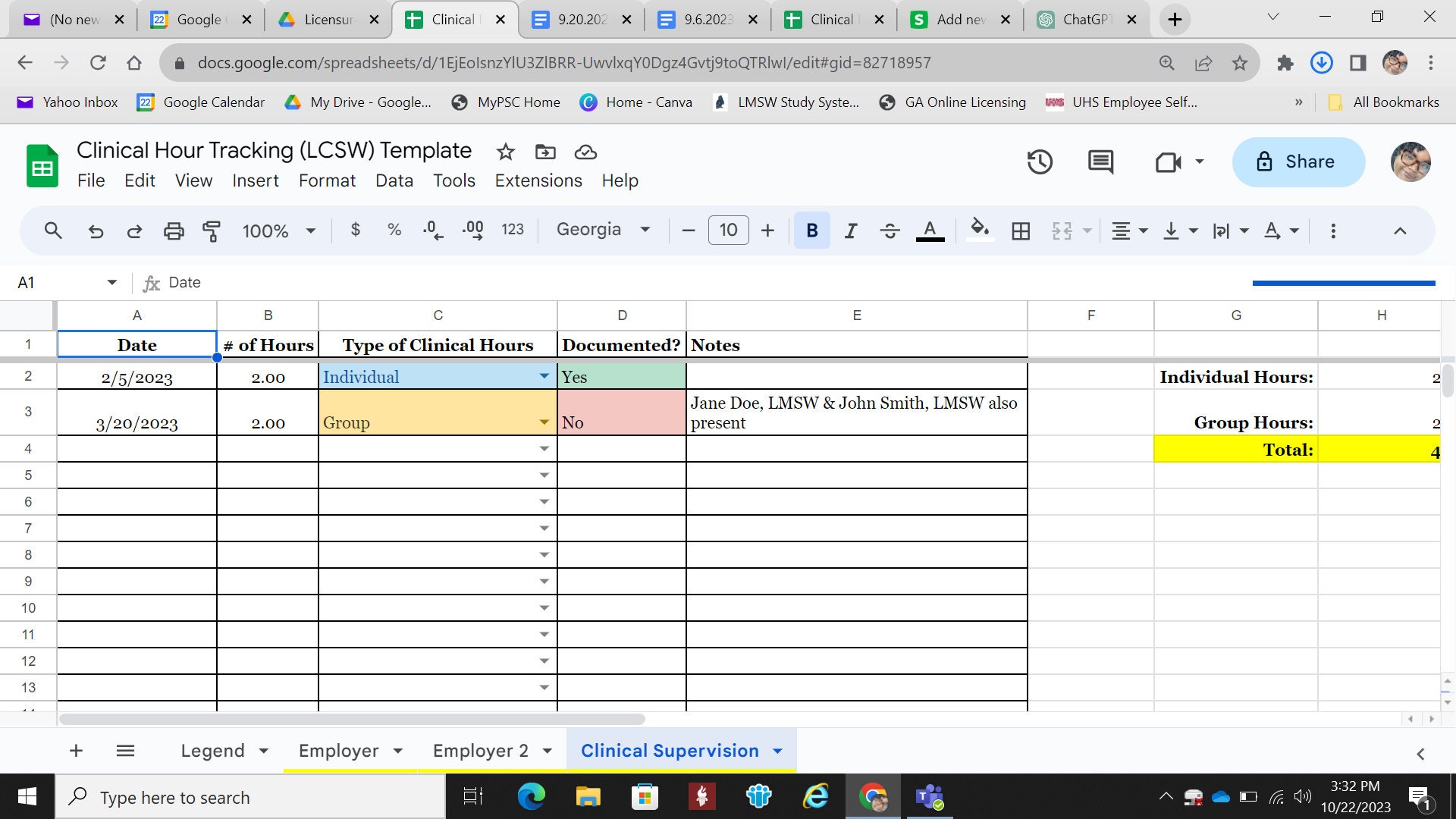1456x819 pixels.
Task: Switch to the Legend sheet tab
Action: tap(213, 750)
